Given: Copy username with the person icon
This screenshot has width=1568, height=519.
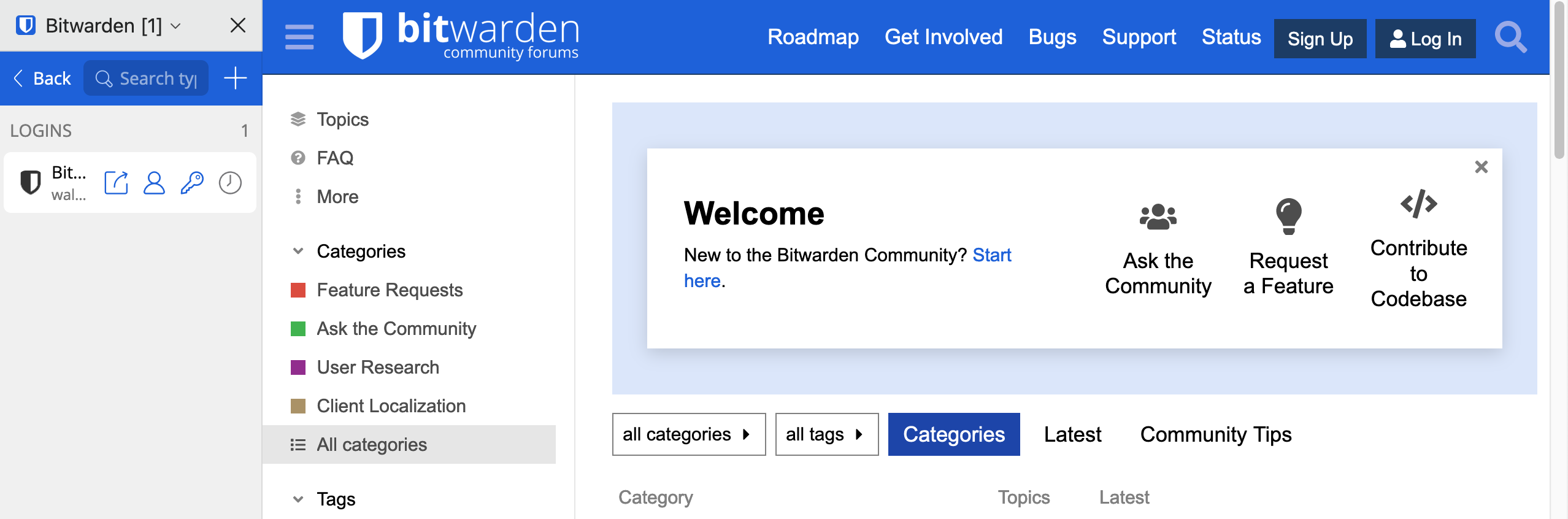Looking at the screenshot, I should click(x=154, y=183).
